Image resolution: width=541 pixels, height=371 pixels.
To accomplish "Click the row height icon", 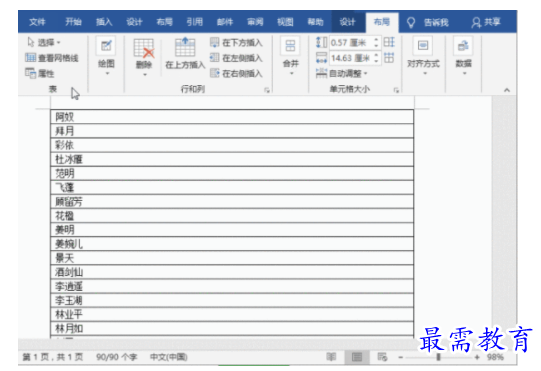I will 321,43.
